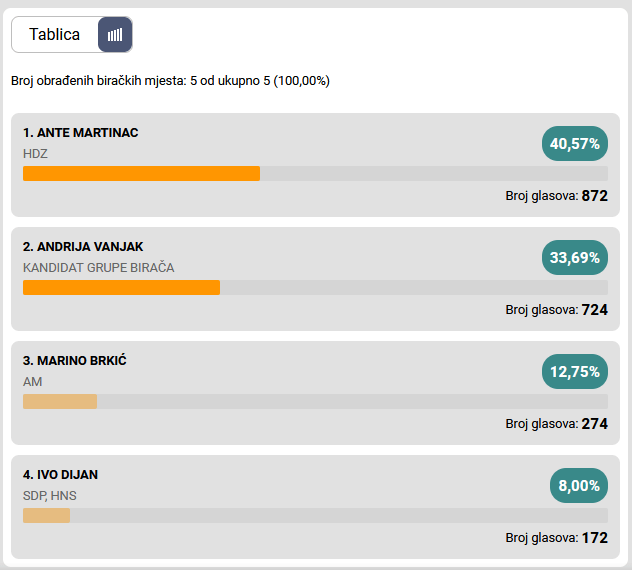Viewport: 632px width, 570px height.
Task: Click the HDZ party label
Action: click(x=35, y=154)
